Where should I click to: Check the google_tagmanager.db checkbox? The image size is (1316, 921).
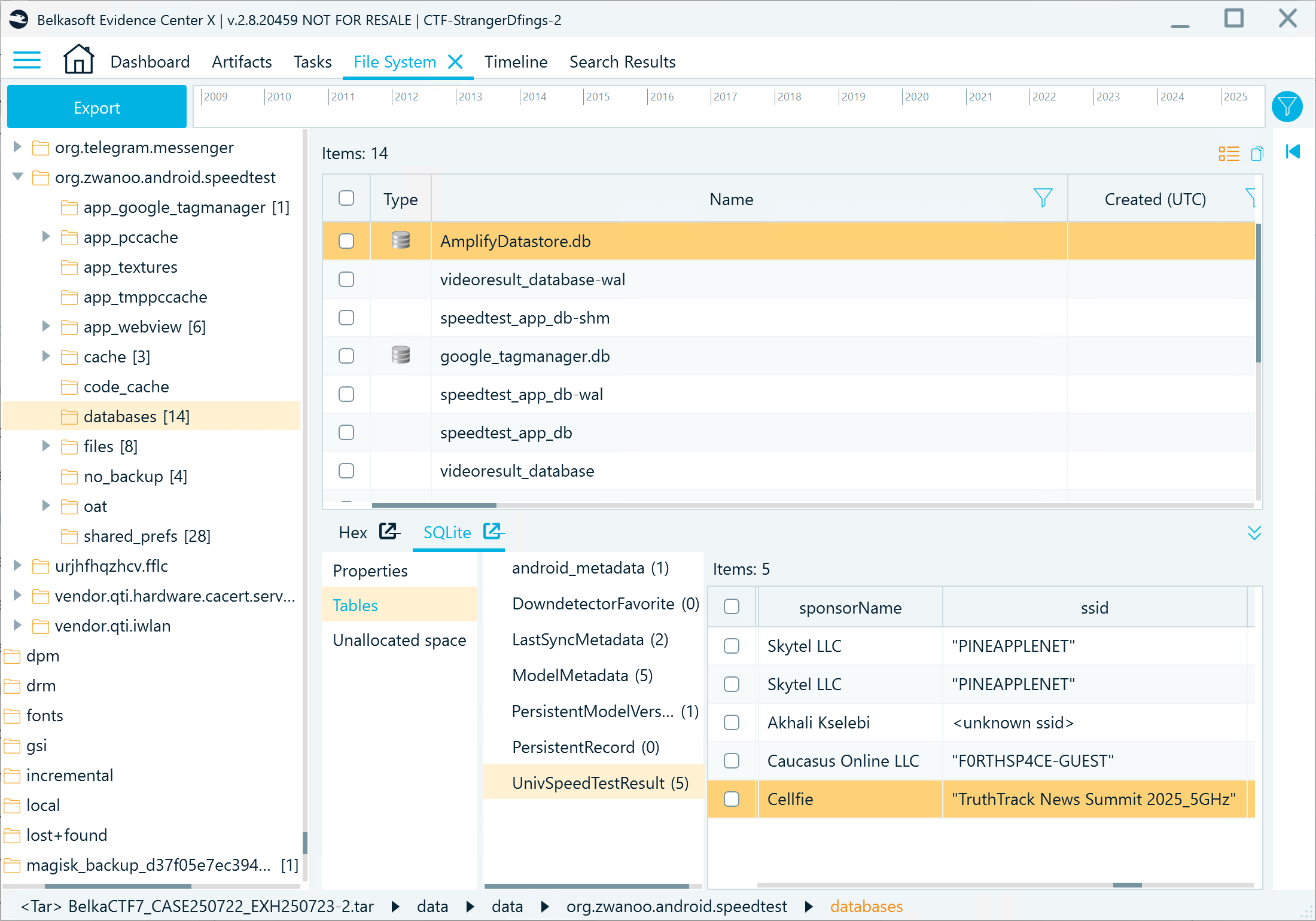(x=346, y=356)
